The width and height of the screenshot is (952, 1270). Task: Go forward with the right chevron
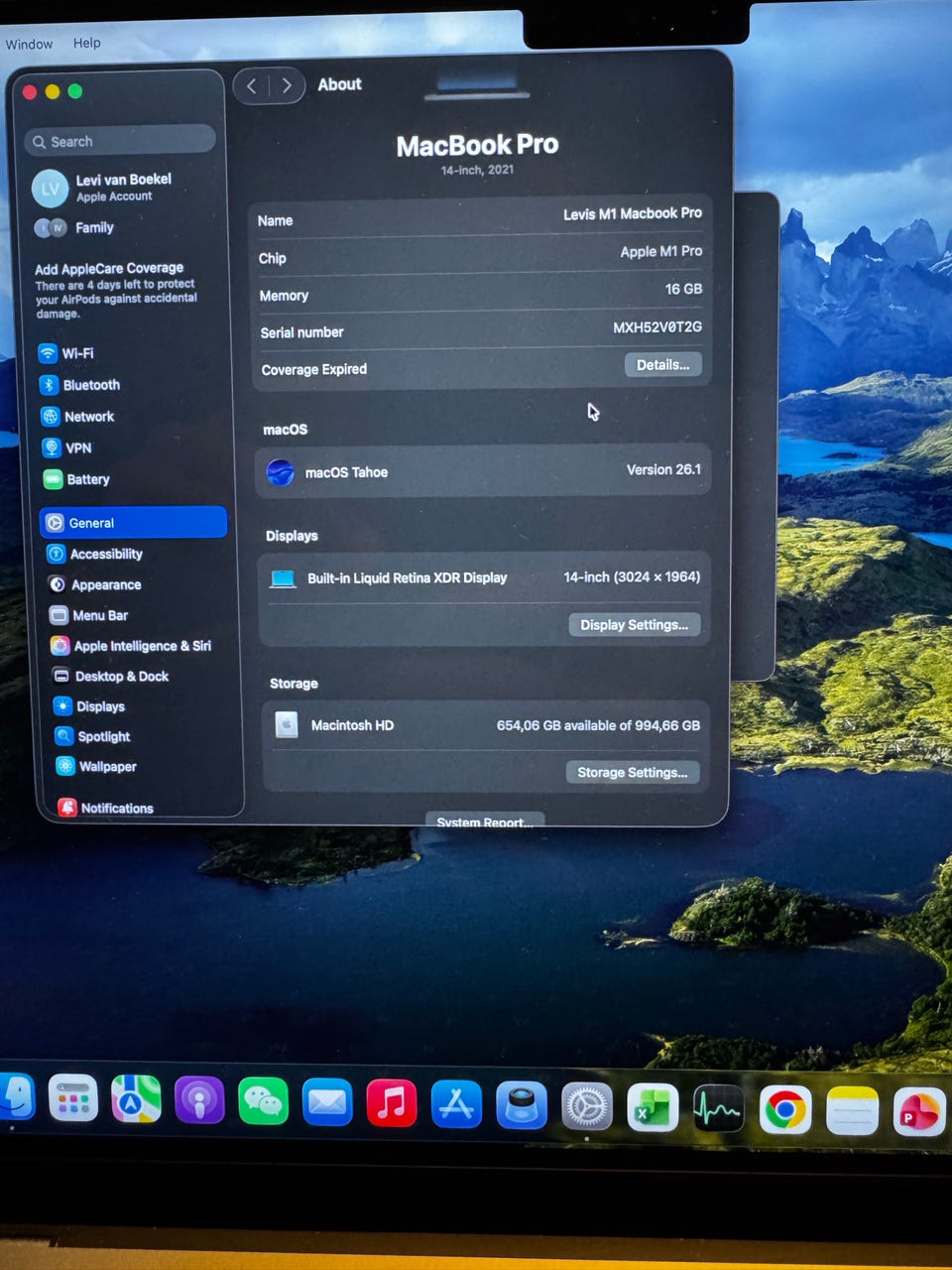287,85
